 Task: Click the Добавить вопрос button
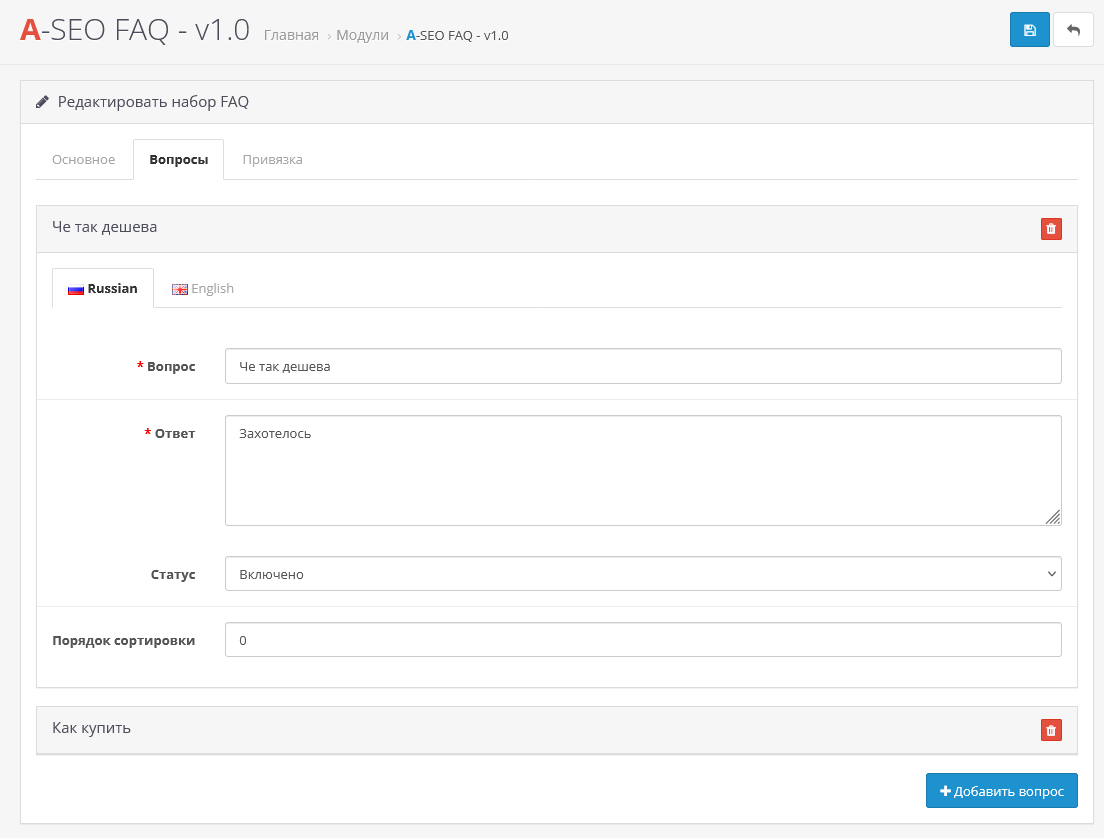[1001, 790]
